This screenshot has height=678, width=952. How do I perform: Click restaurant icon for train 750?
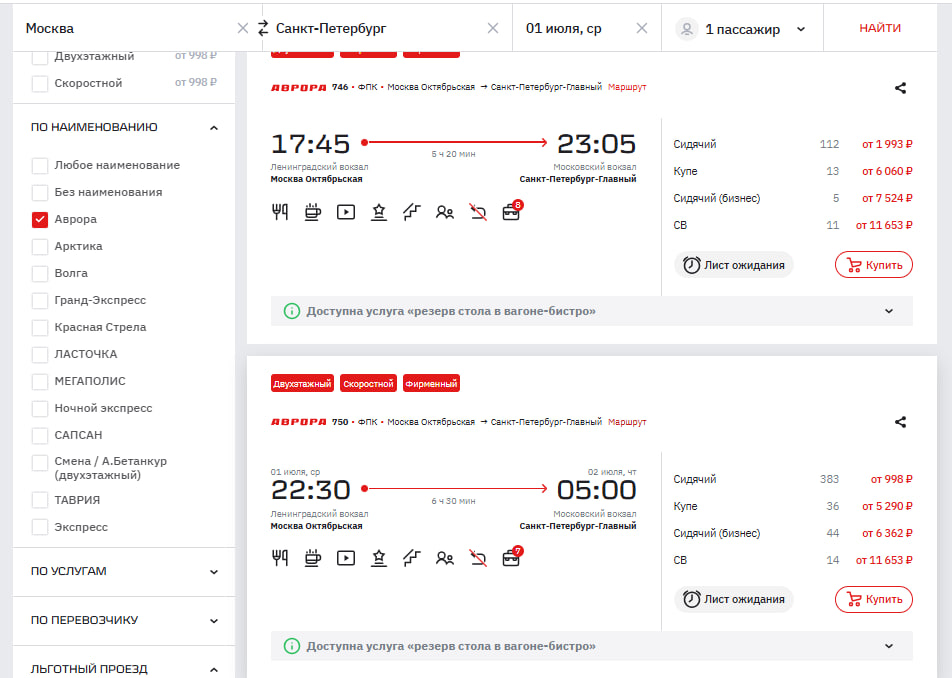click(280, 558)
